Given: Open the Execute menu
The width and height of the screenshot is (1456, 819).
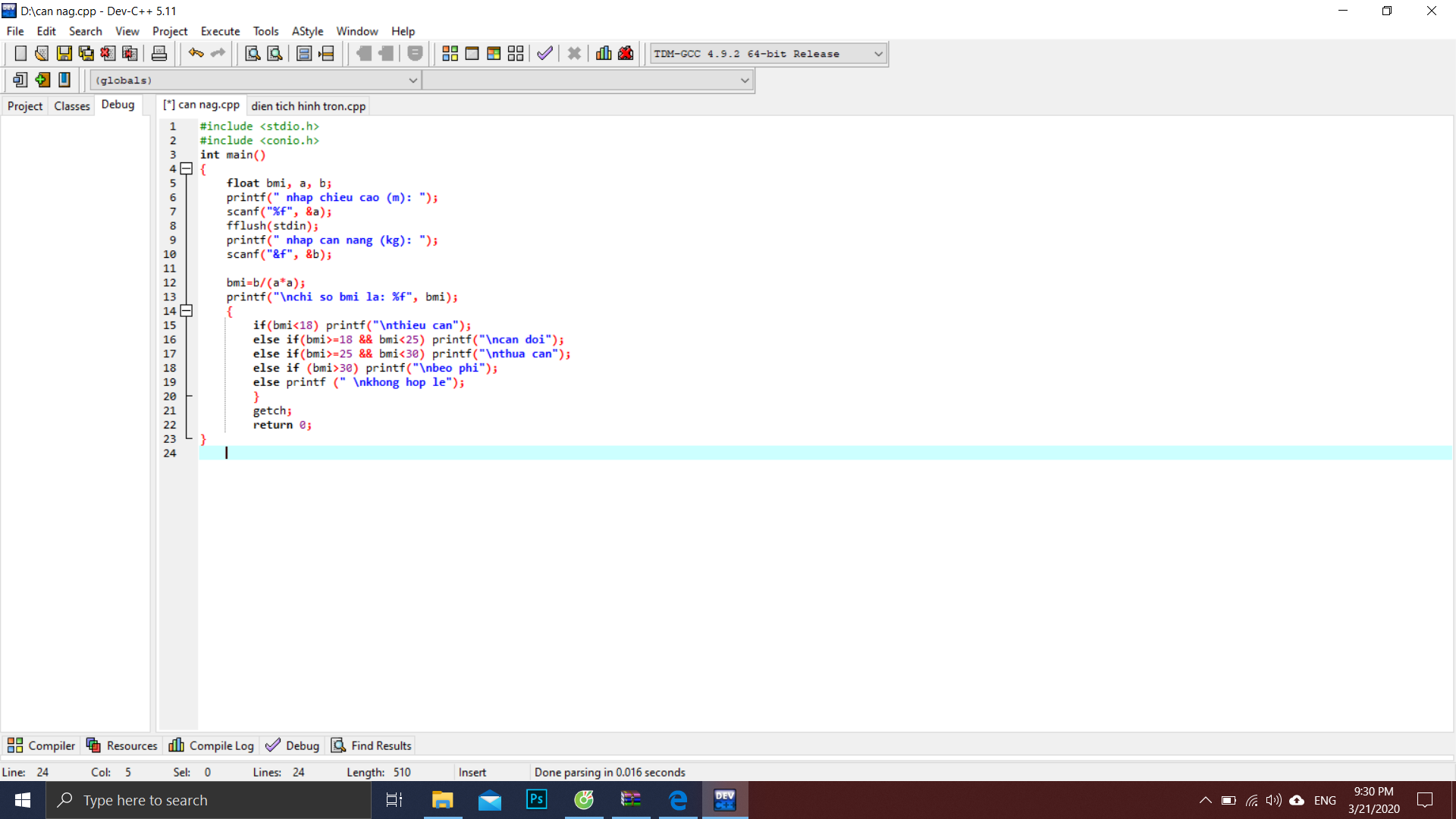Looking at the screenshot, I should pyautogui.click(x=220, y=31).
